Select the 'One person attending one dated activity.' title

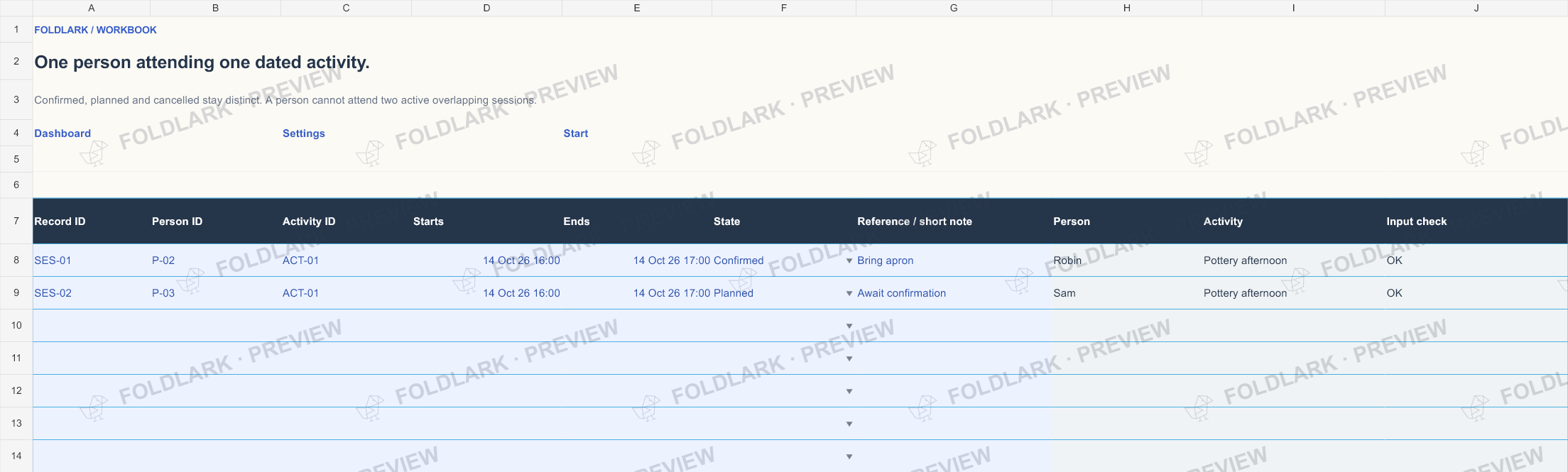[x=202, y=62]
